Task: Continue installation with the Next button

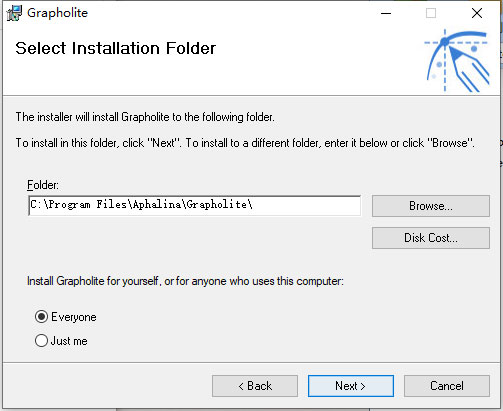Action: (351, 386)
